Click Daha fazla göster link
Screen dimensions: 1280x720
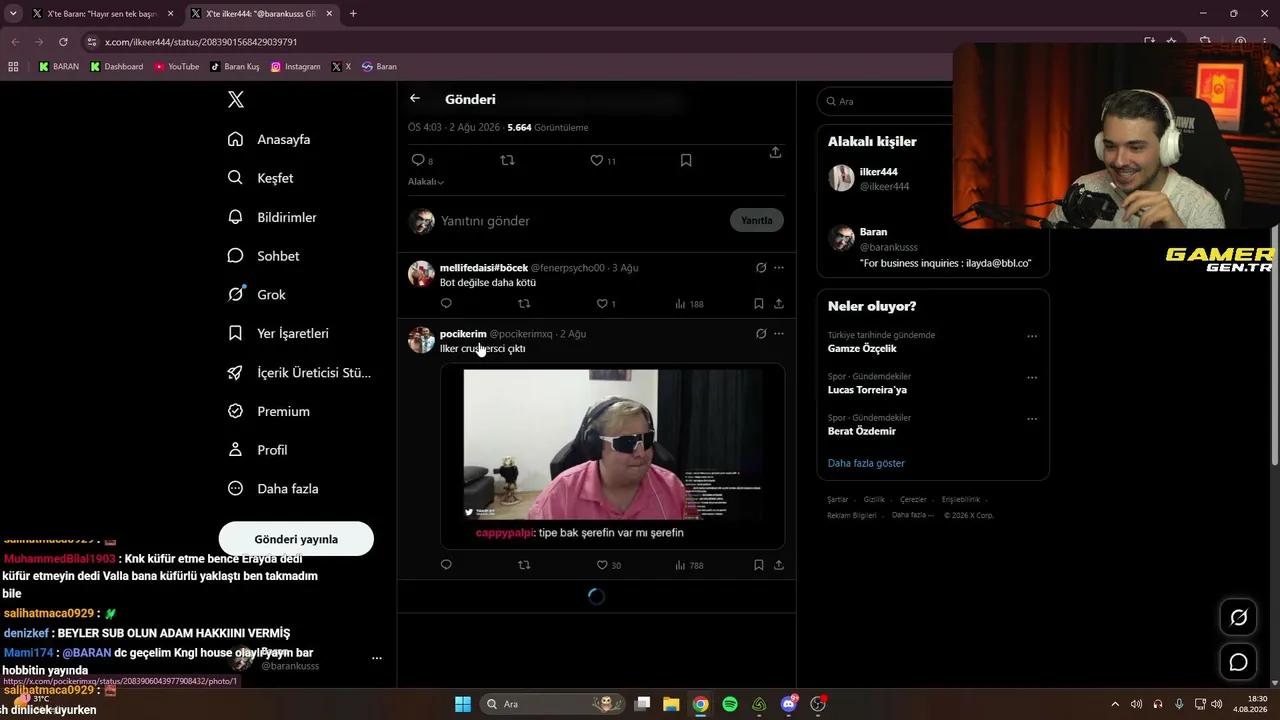(x=866, y=463)
